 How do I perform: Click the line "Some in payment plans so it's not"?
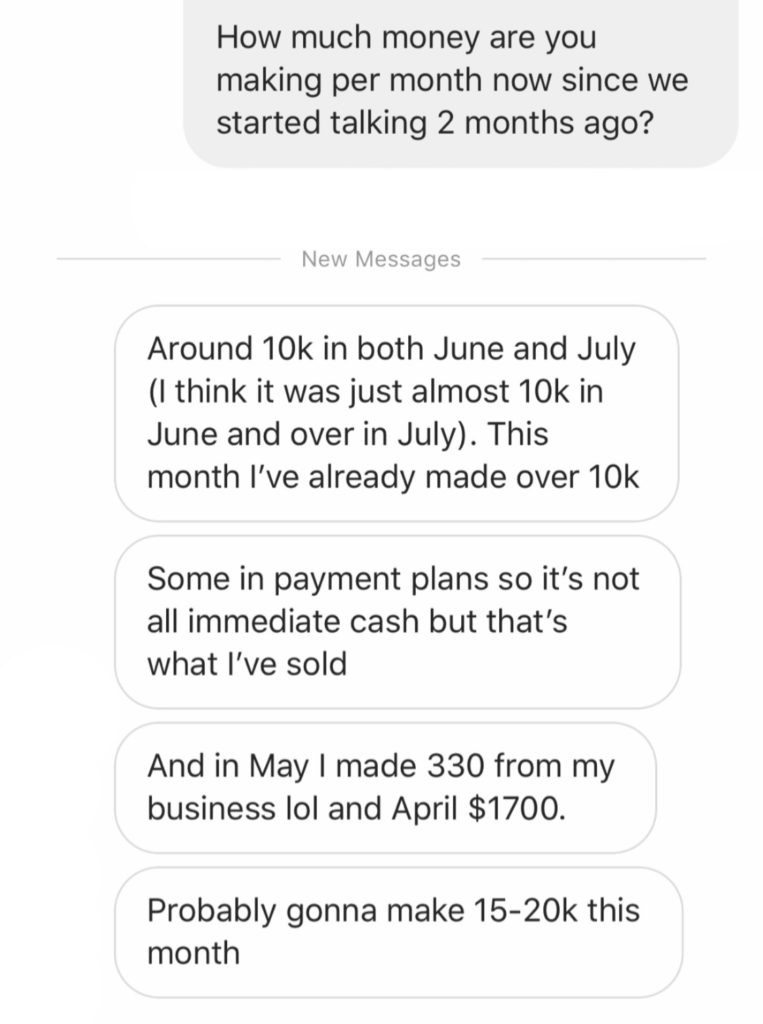tap(392, 578)
